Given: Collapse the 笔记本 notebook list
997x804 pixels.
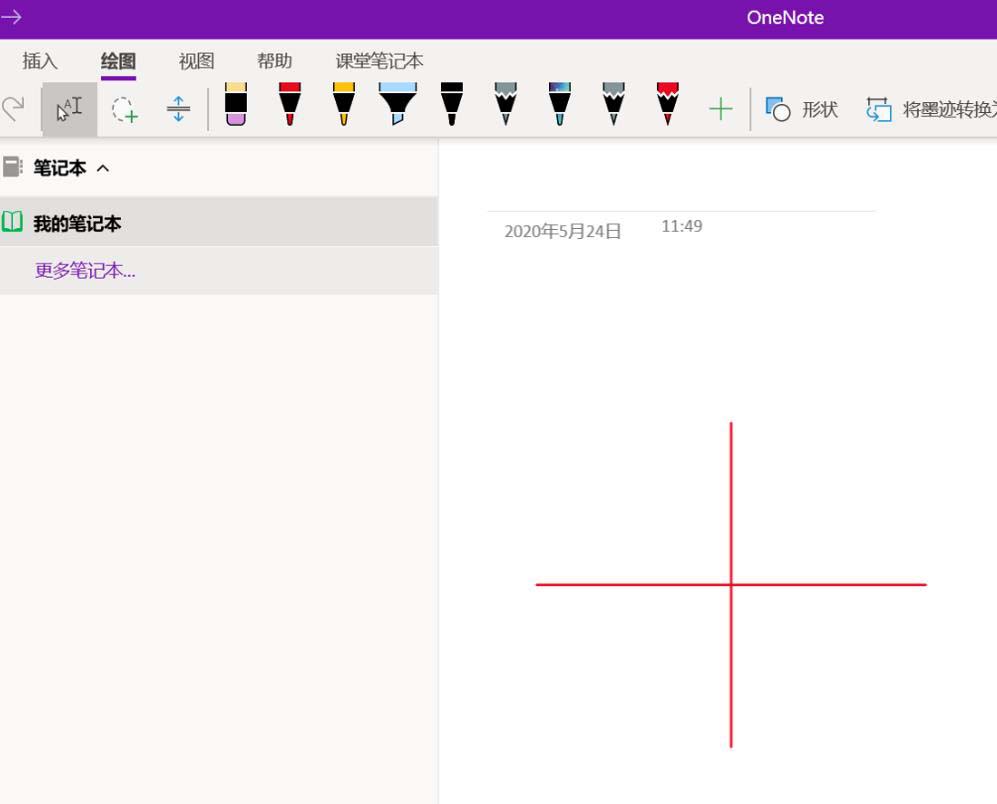Looking at the screenshot, I should (102, 168).
